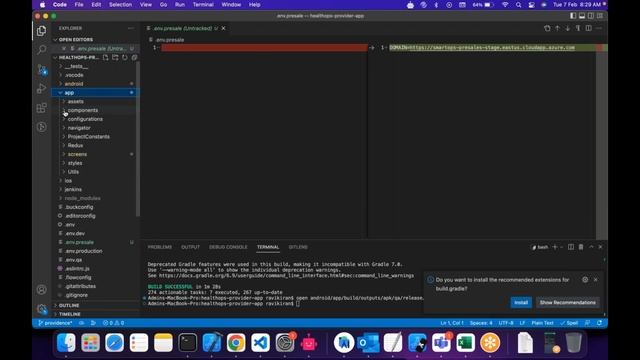Create a new folder in Explorer
This screenshot has height=360, width=640.
pyautogui.click(x=115, y=58)
